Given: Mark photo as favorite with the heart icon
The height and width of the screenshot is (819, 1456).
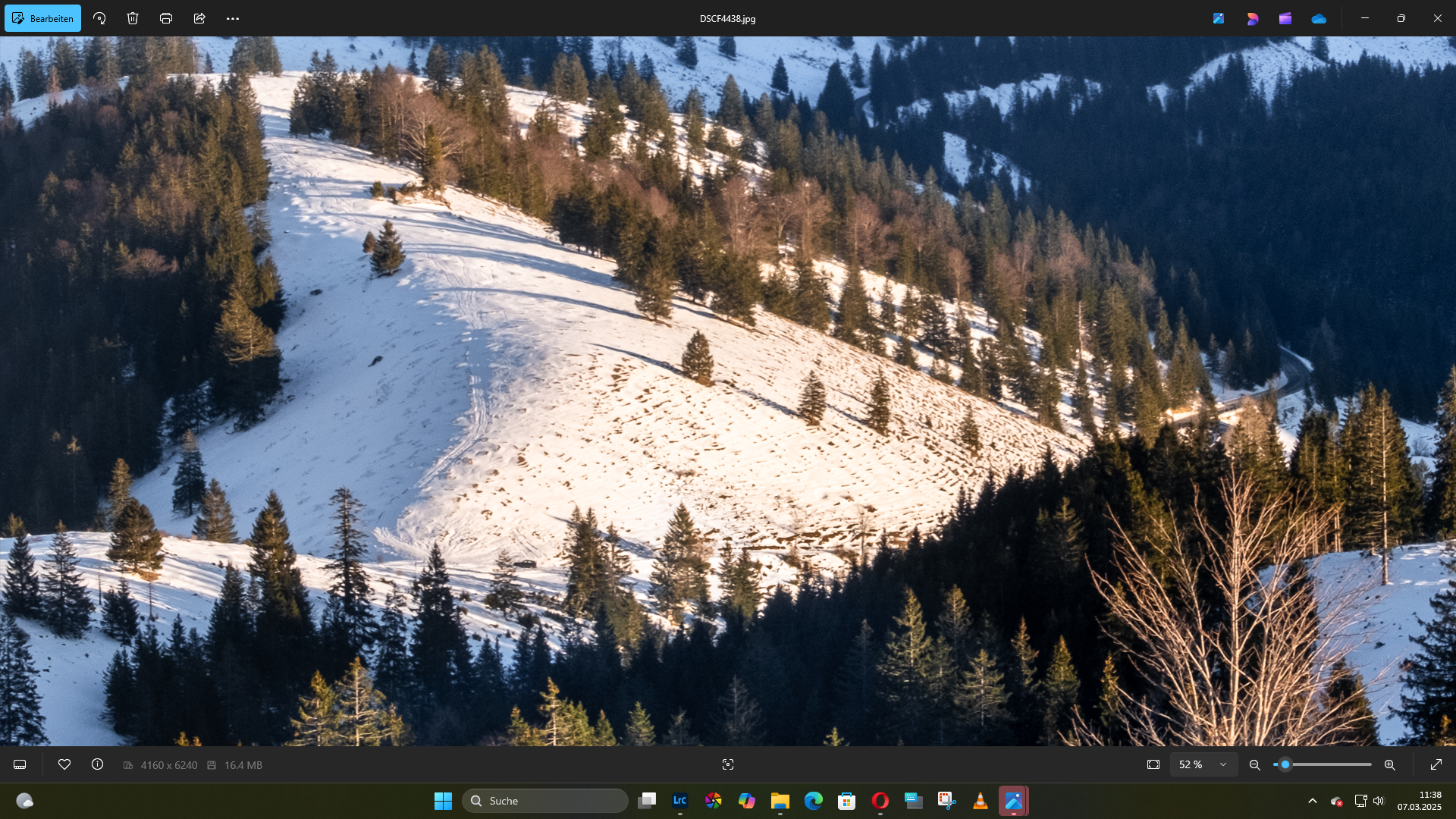Looking at the screenshot, I should point(64,764).
